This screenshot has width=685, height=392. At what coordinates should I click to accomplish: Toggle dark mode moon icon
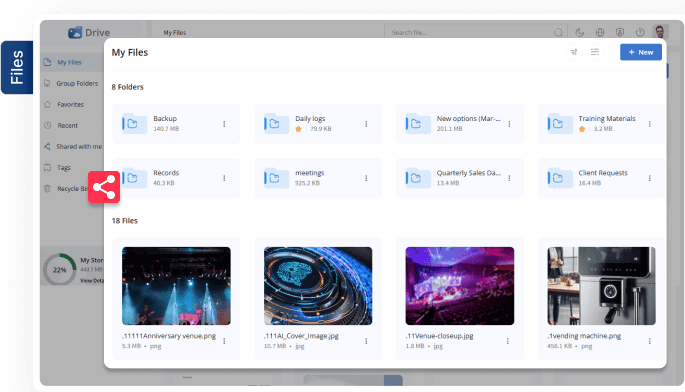tap(579, 32)
